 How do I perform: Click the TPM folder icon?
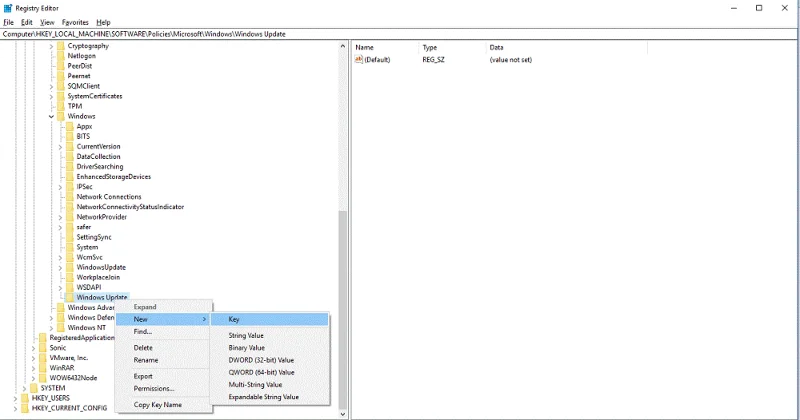point(61,106)
